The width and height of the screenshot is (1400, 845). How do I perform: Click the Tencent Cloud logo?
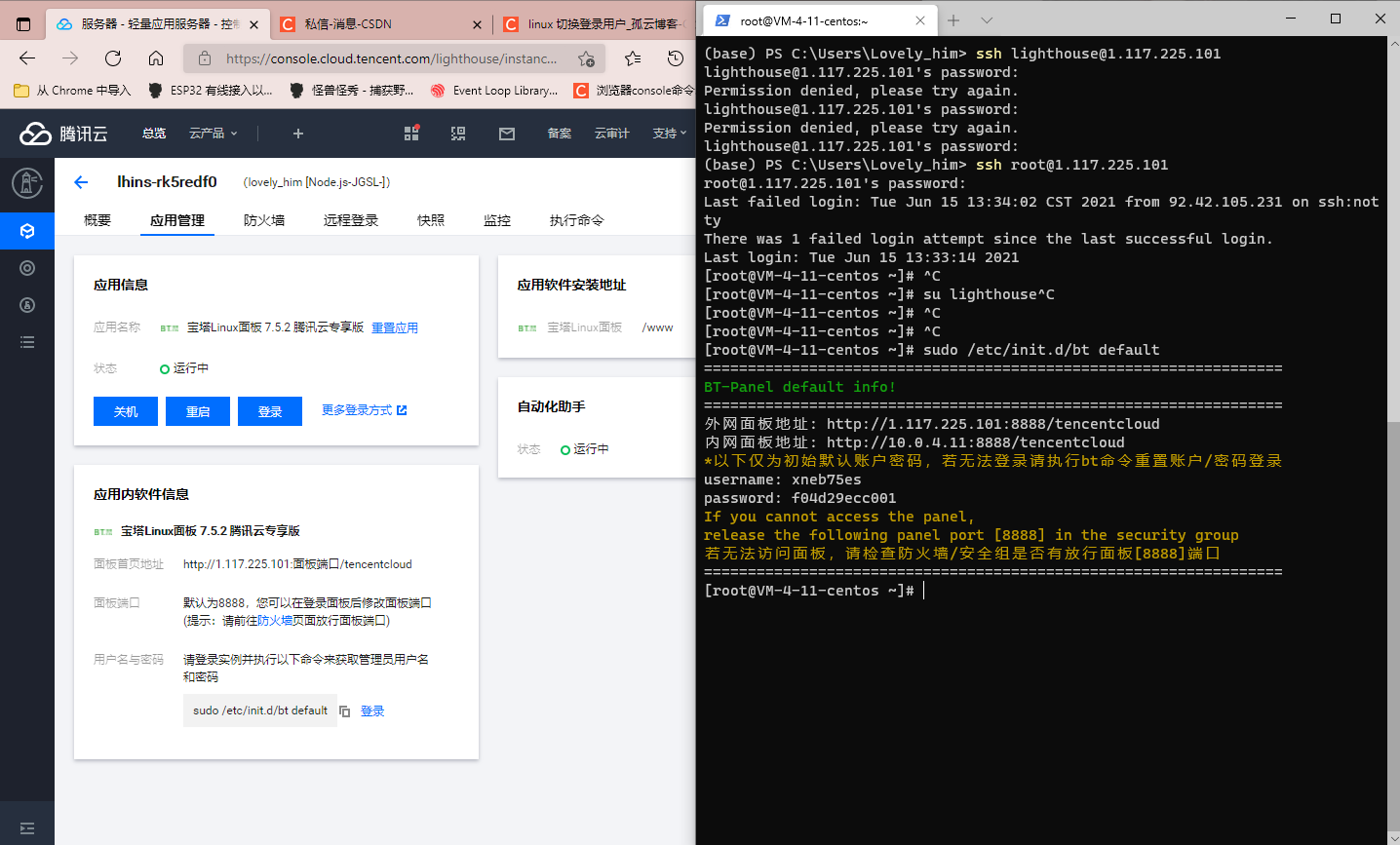point(63,134)
